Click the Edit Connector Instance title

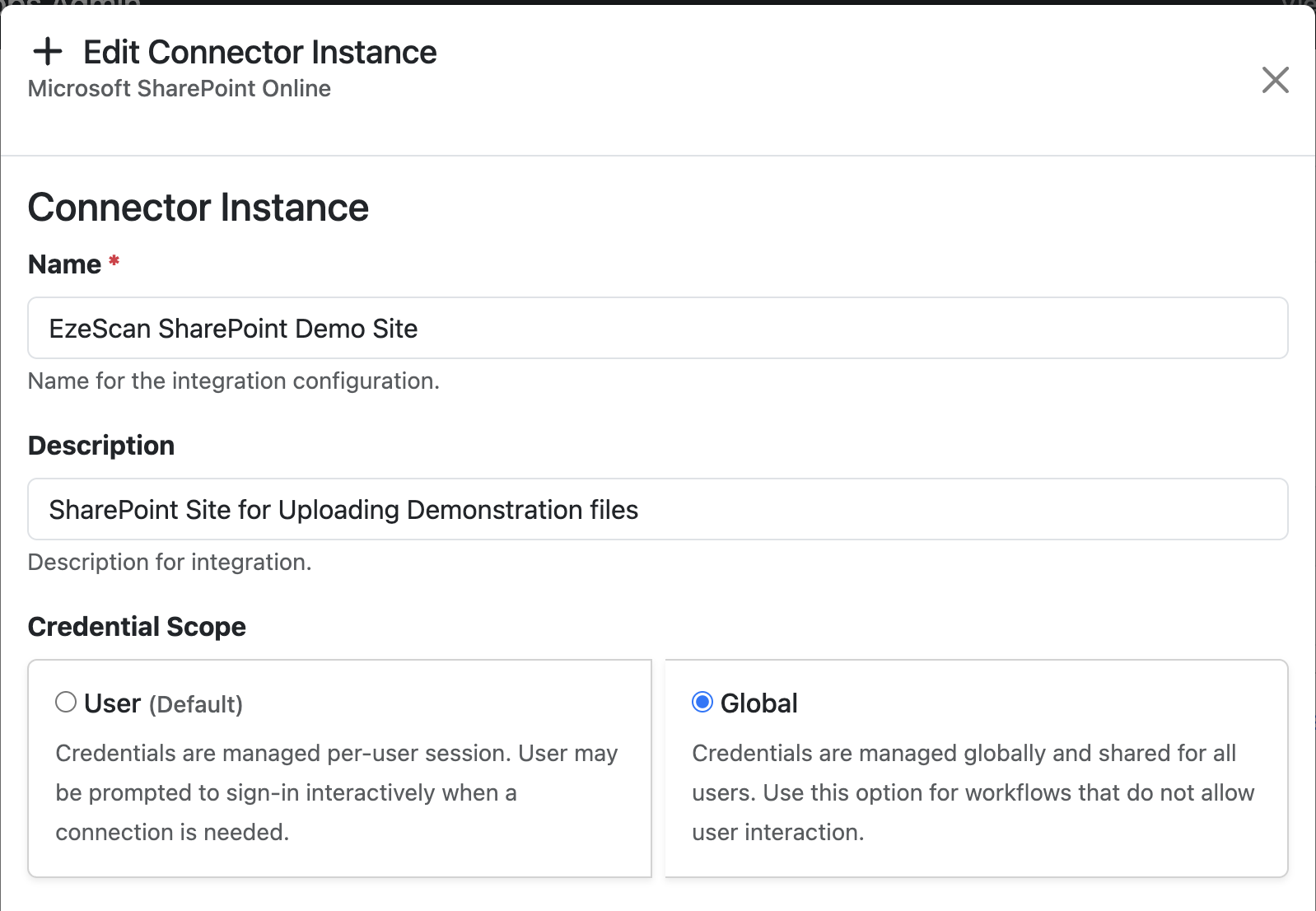[x=260, y=52]
